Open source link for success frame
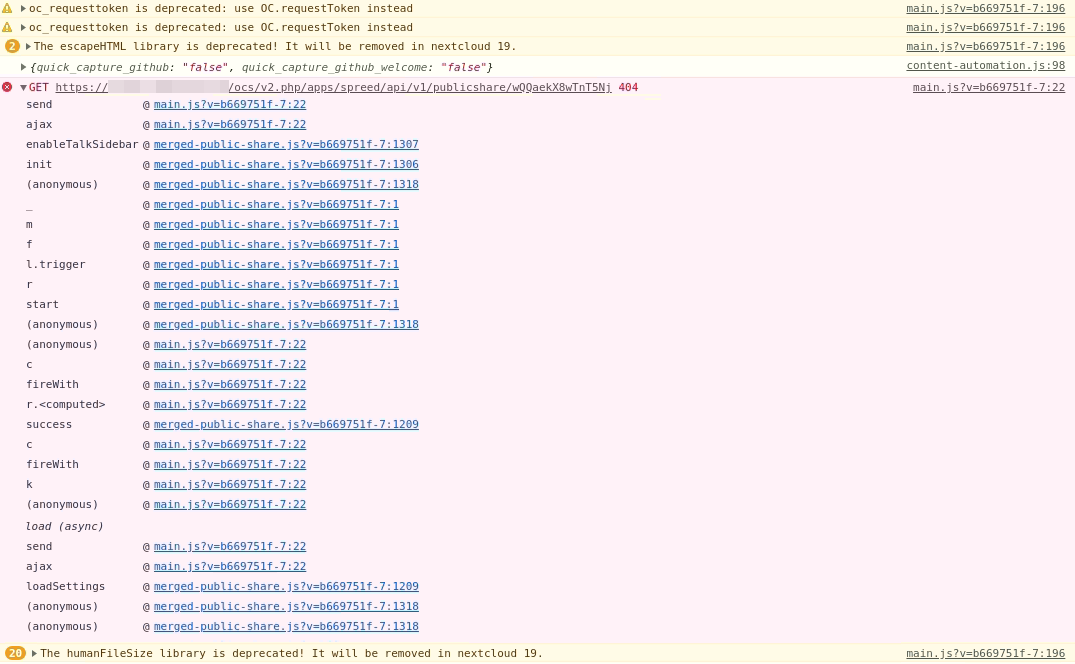The image size is (1075, 664). [286, 424]
